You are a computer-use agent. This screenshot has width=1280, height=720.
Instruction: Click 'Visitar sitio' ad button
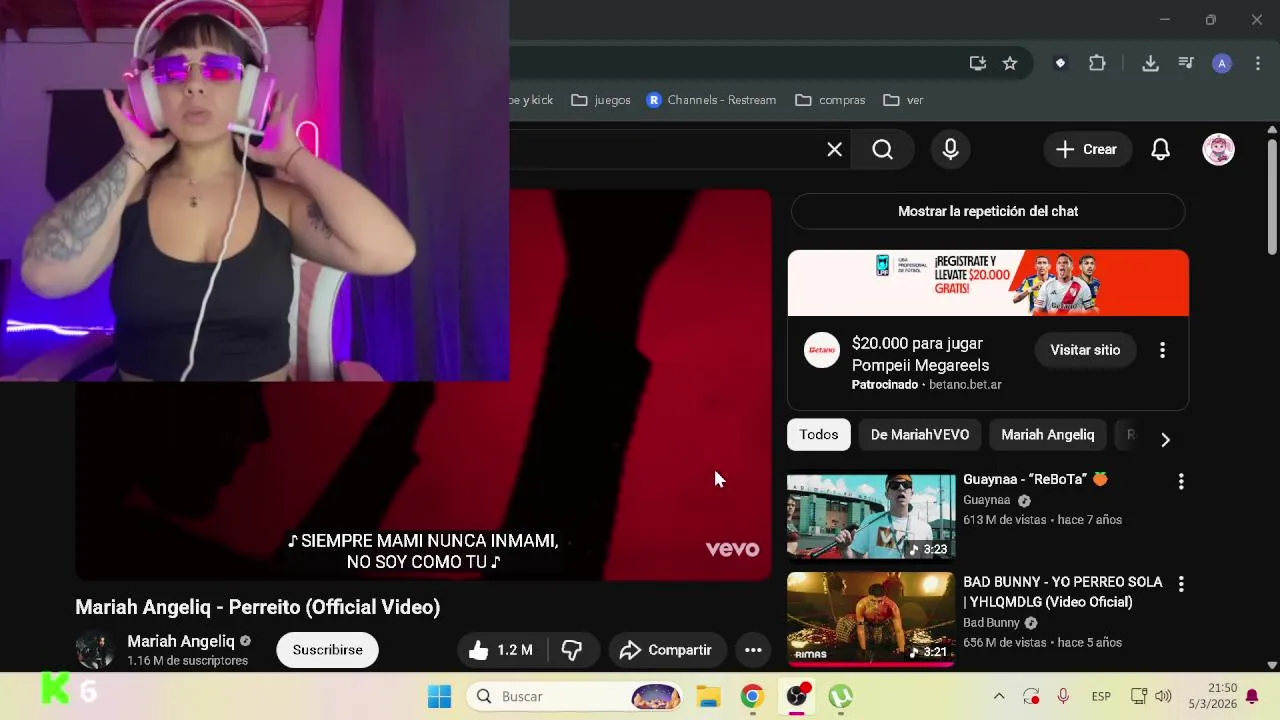tap(1085, 350)
